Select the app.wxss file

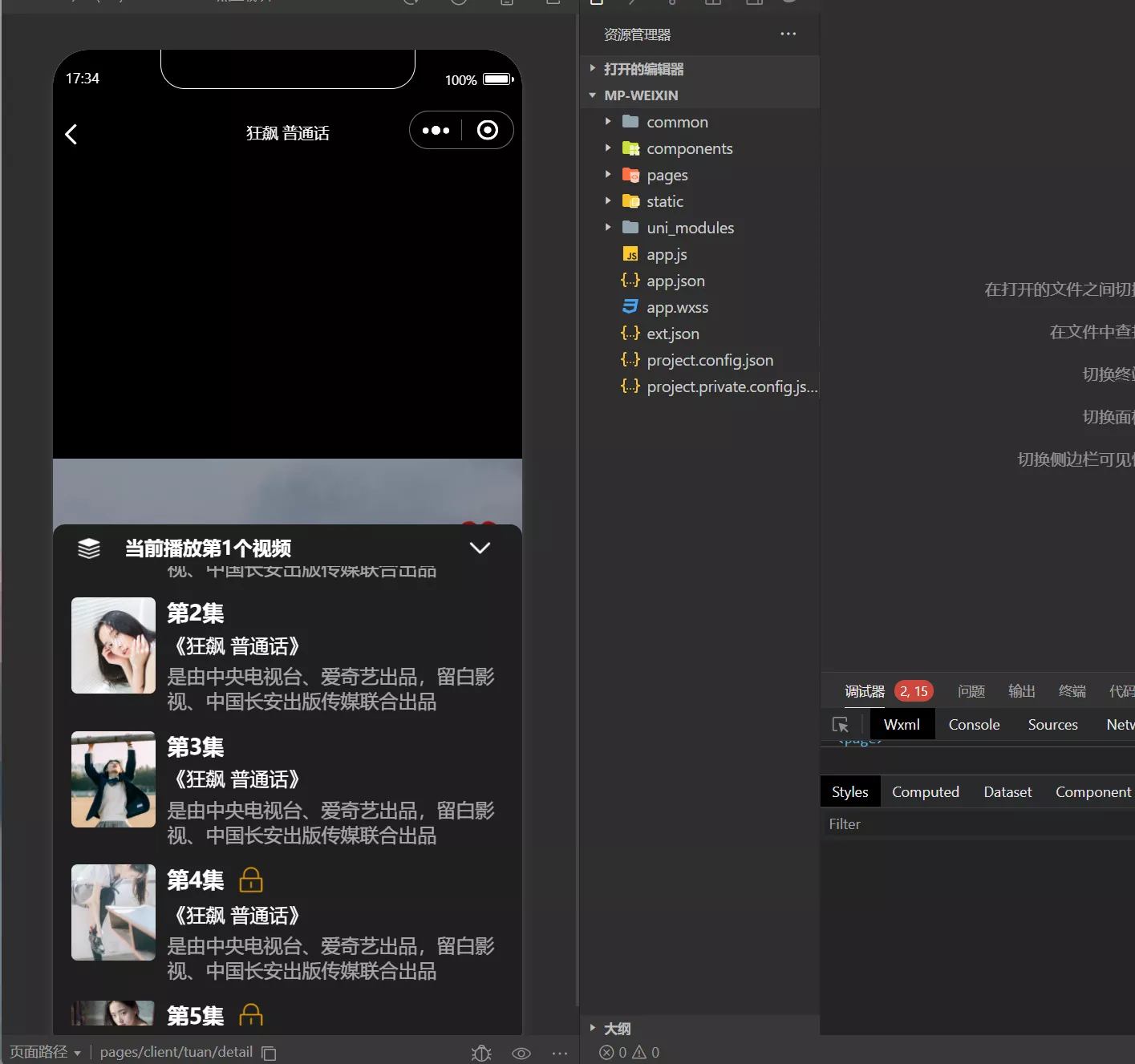[676, 307]
